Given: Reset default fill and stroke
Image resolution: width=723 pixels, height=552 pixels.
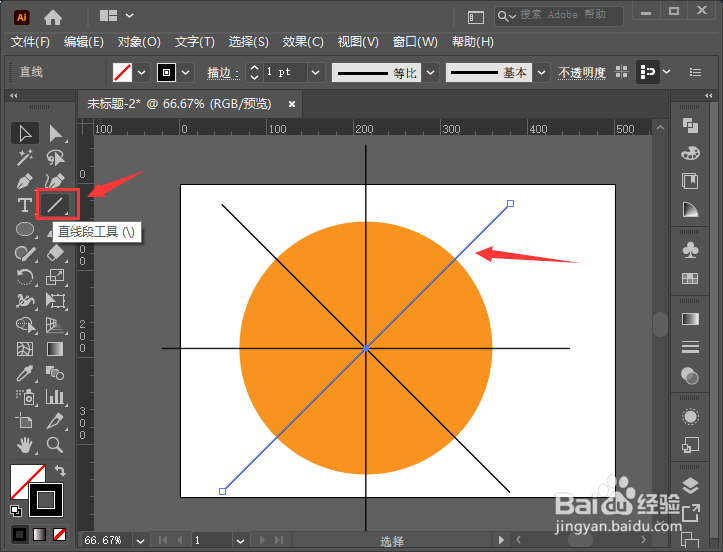Looking at the screenshot, I should click(16, 510).
